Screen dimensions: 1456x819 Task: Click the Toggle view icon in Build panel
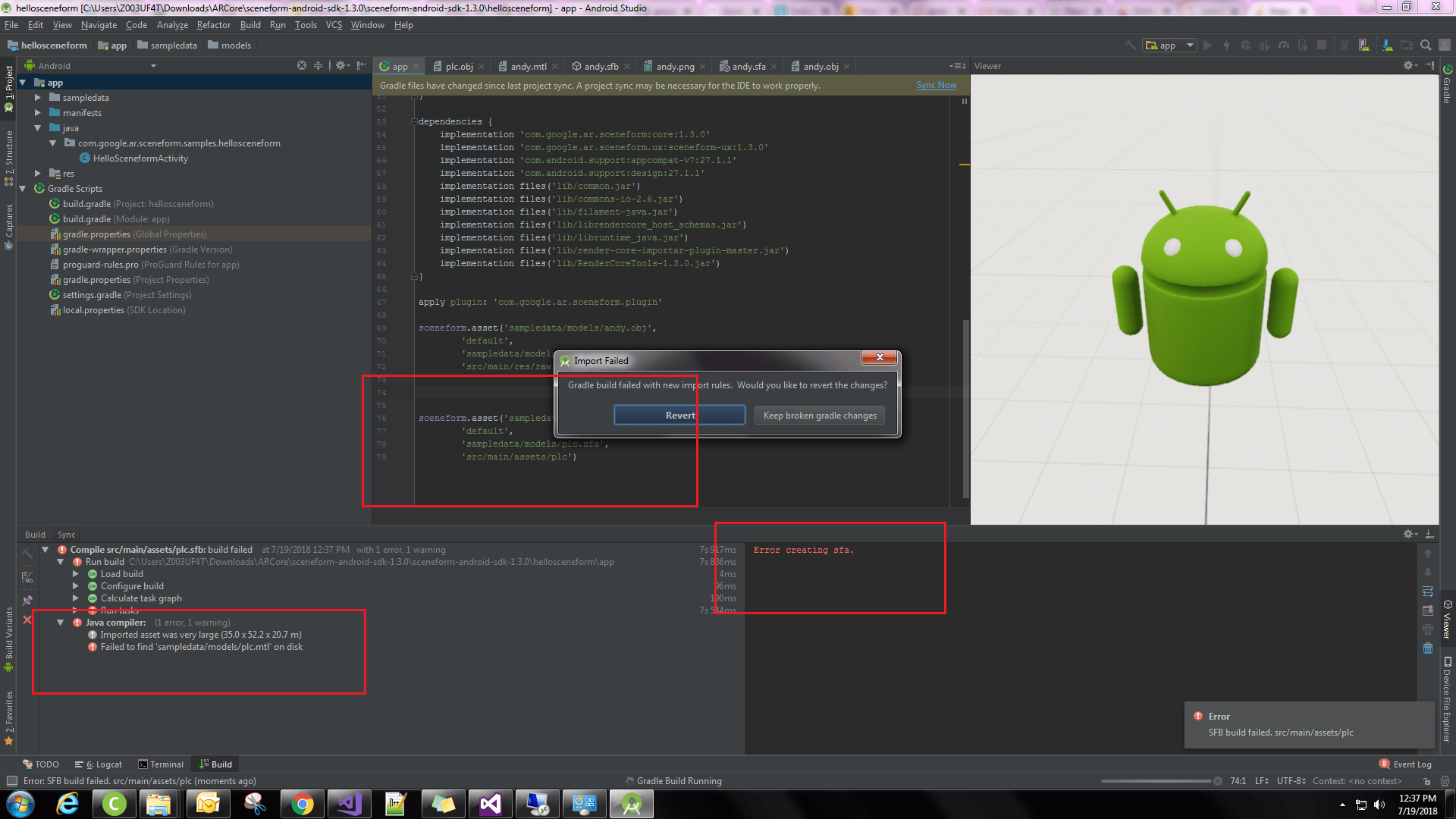coord(27,578)
